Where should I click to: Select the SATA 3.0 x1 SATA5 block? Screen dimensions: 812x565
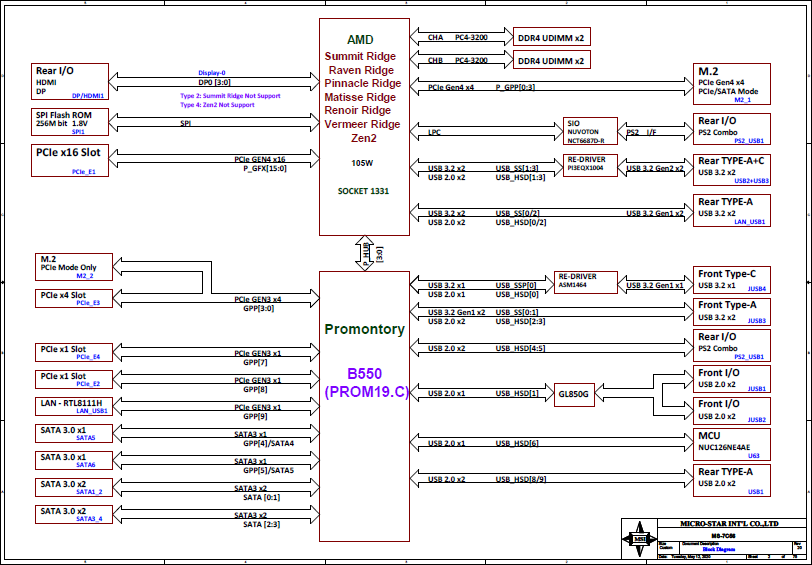(74, 433)
